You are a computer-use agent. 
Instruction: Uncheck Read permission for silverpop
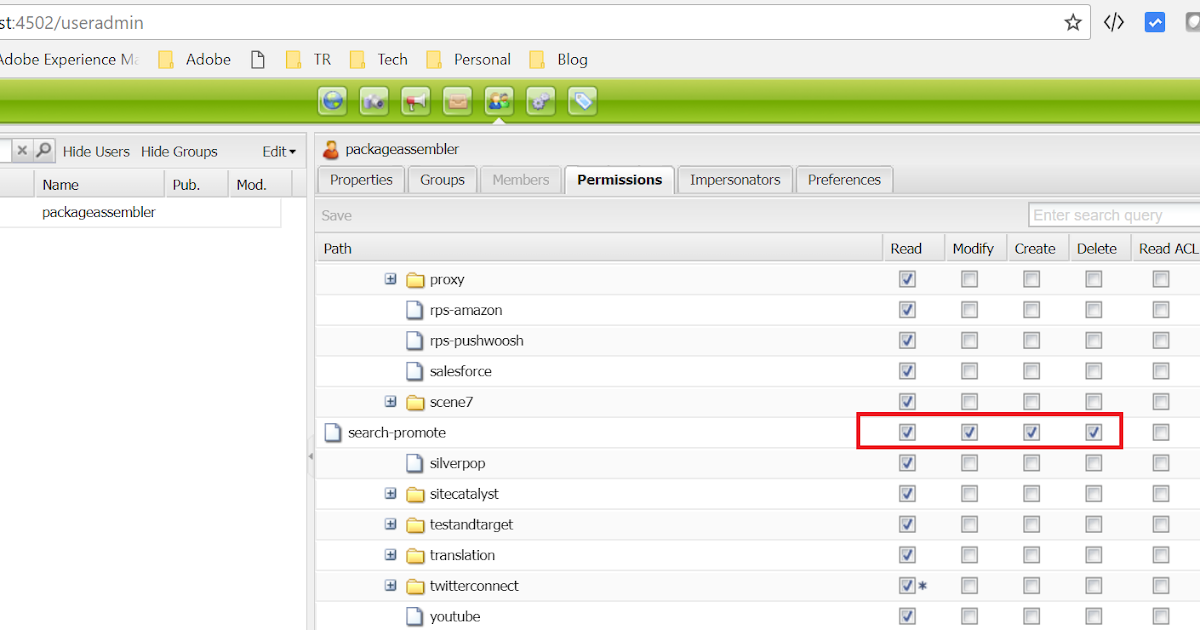(907, 463)
